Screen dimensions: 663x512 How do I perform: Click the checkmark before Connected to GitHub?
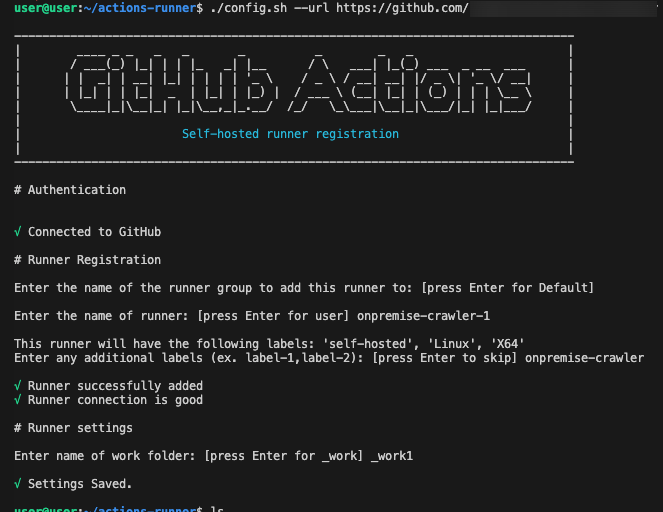coord(19,232)
